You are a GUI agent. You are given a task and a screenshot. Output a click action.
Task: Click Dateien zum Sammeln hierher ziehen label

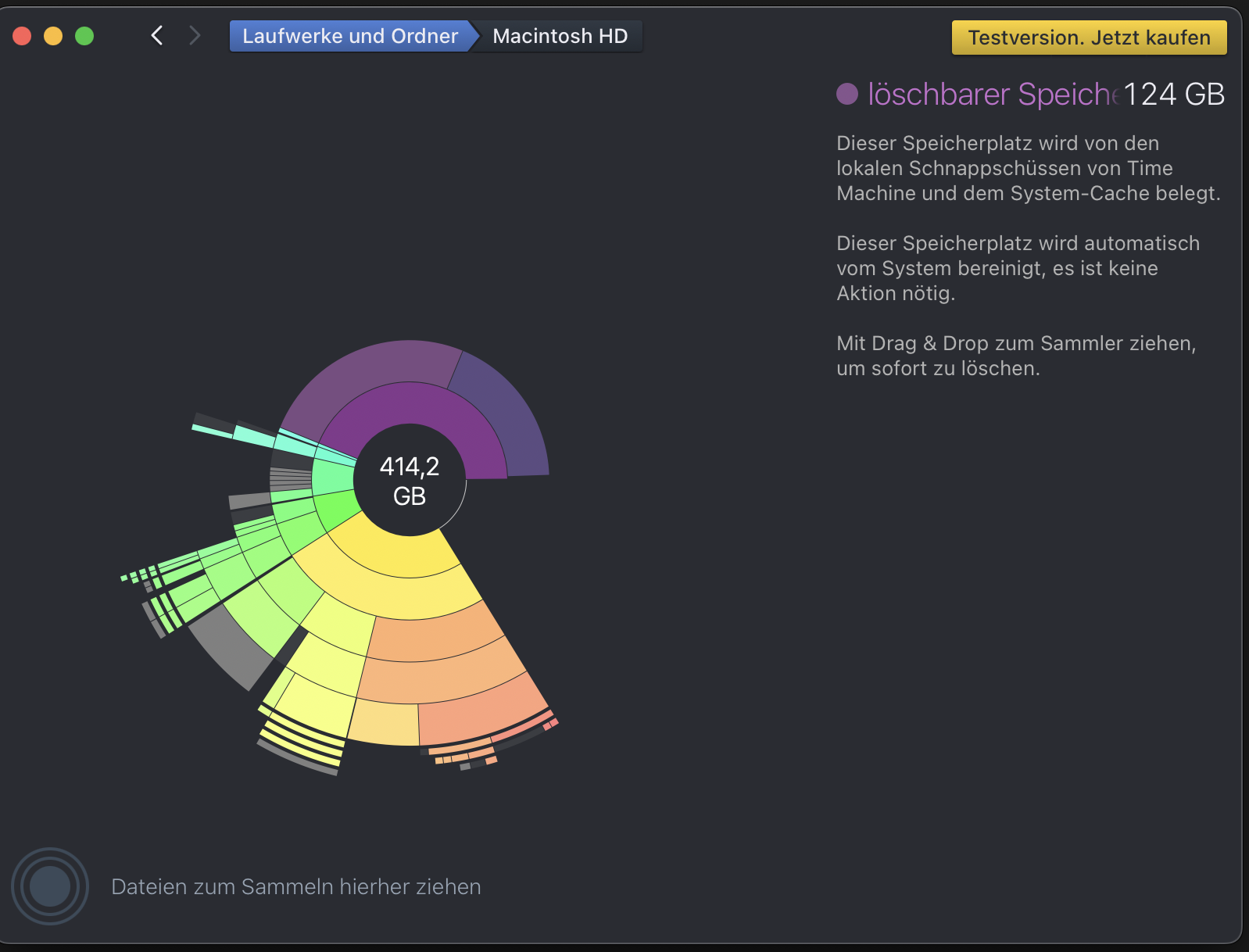point(296,886)
